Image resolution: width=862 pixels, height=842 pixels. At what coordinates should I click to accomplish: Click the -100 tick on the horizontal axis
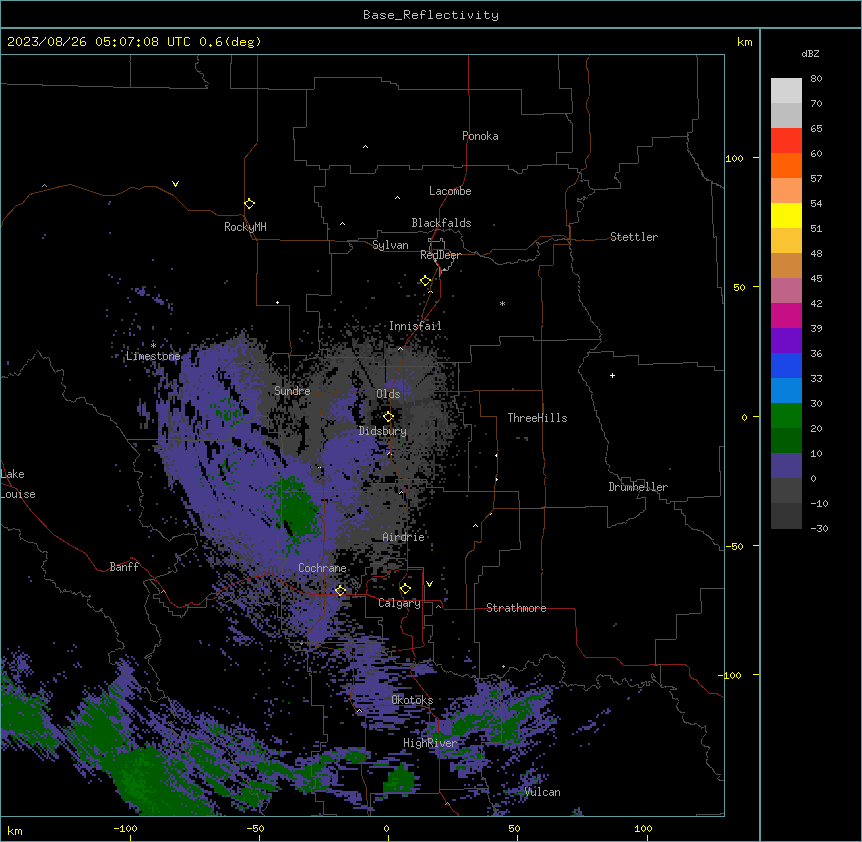coord(125,828)
